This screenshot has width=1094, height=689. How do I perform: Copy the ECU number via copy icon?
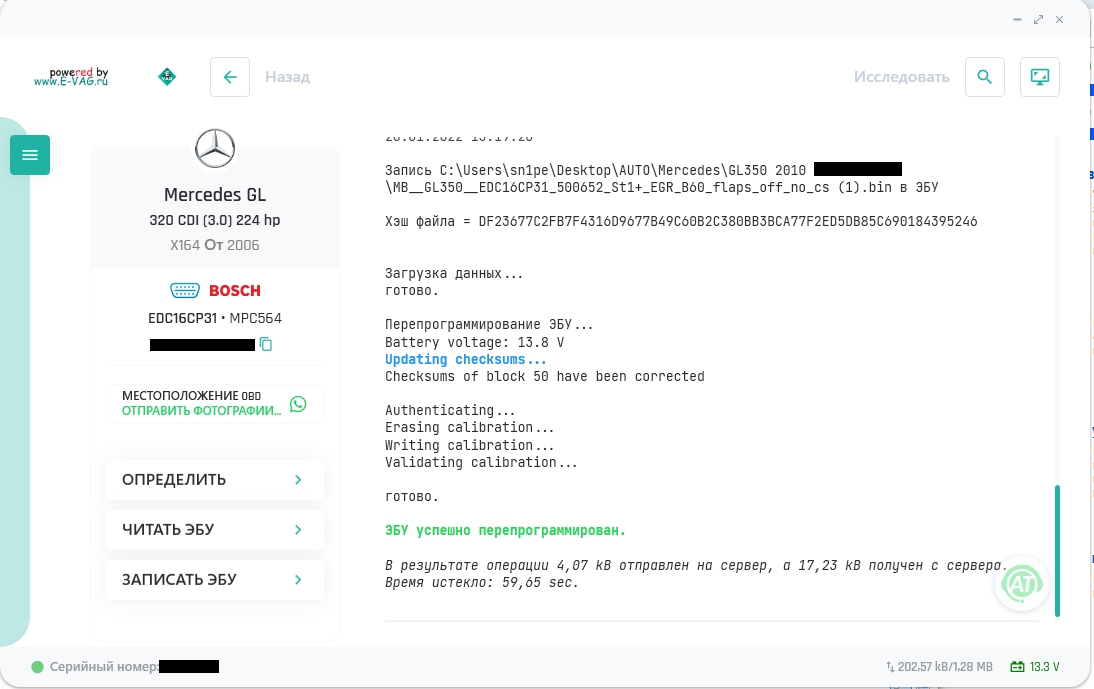click(x=266, y=344)
